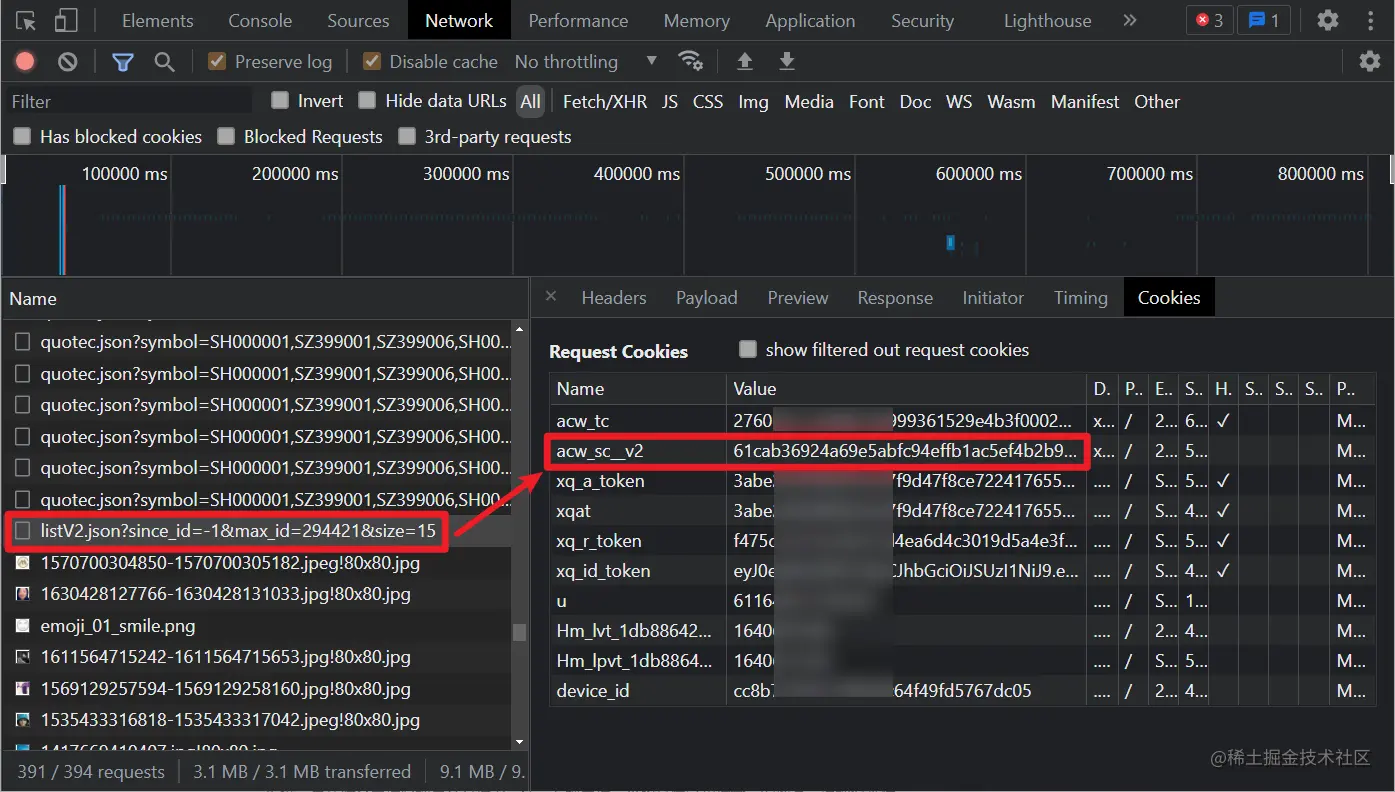
Task: Filter requests by Doc type
Action: tap(915, 101)
